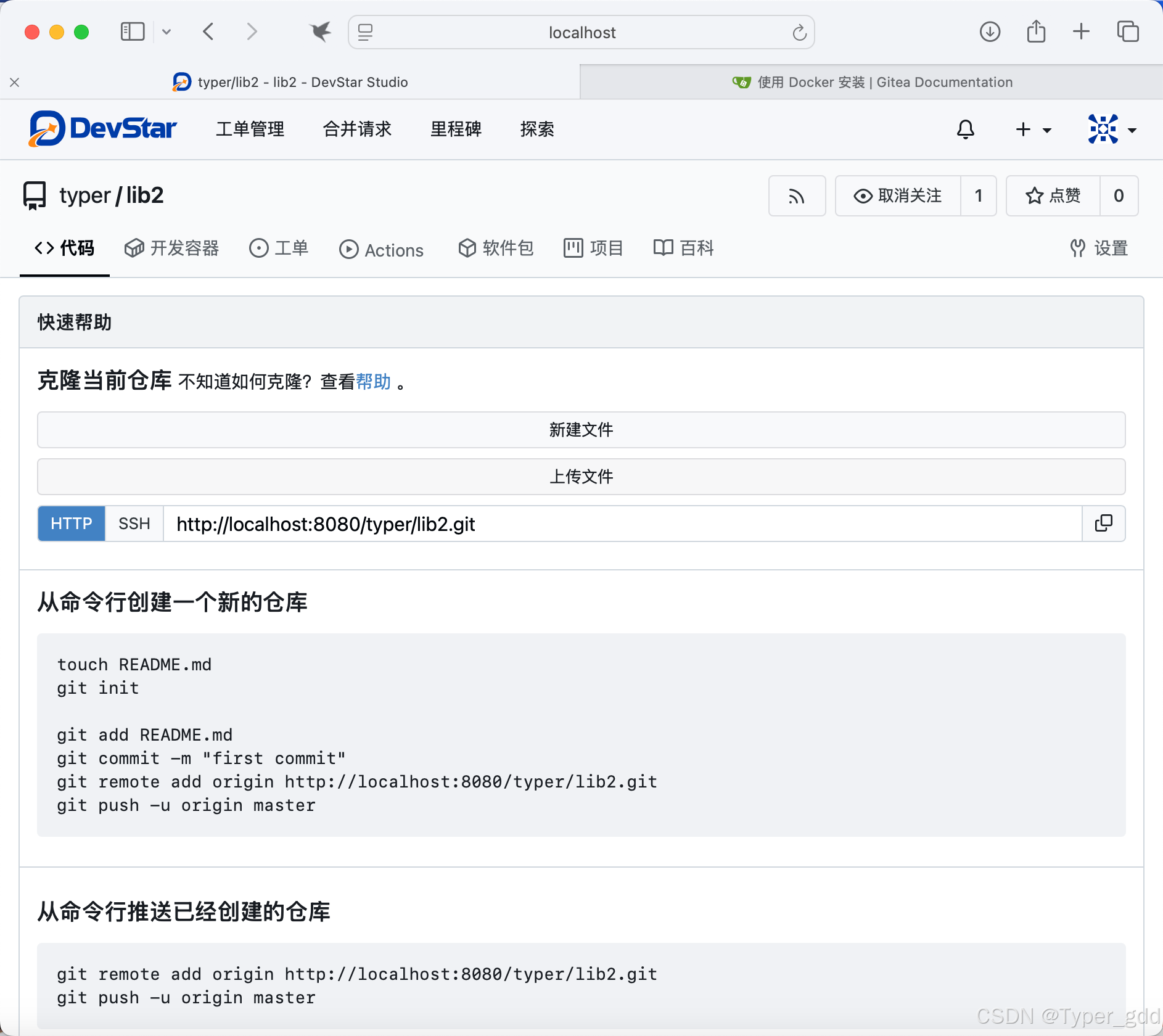Click the 点赞 star counter
Viewport: 1163px width, 1036px height.
pyautogui.click(x=1052, y=196)
